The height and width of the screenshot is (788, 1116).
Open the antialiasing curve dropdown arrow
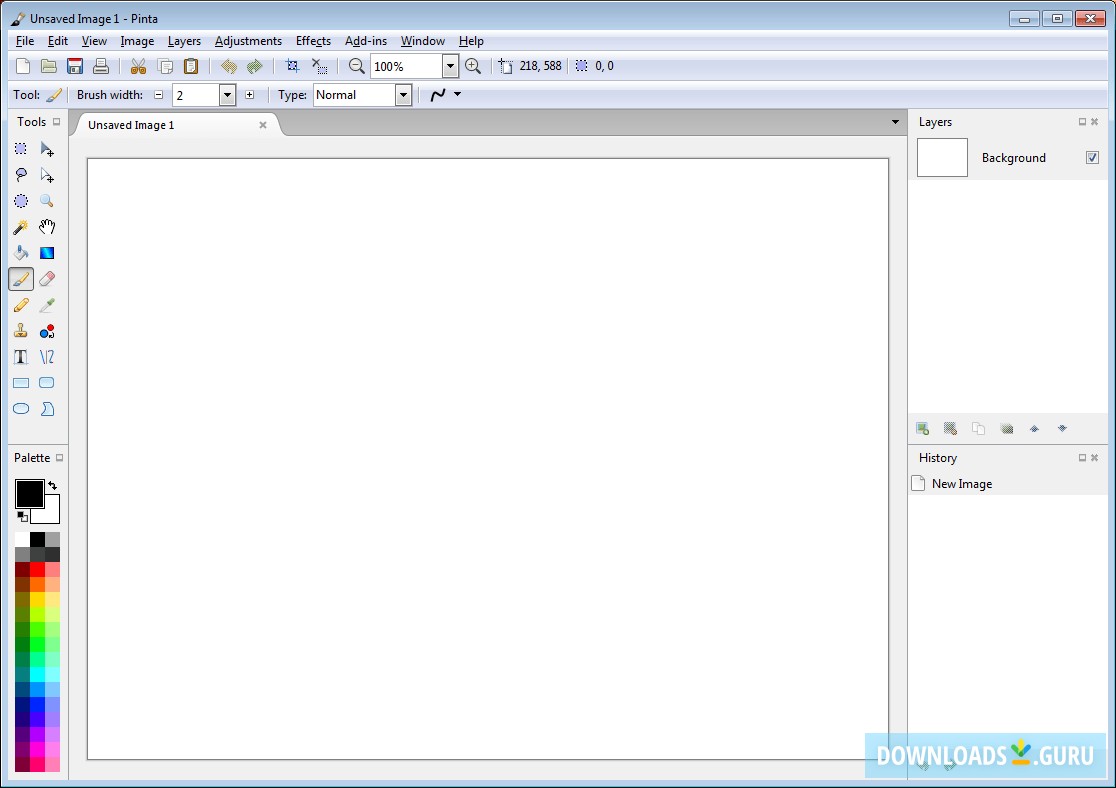pos(458,94)
